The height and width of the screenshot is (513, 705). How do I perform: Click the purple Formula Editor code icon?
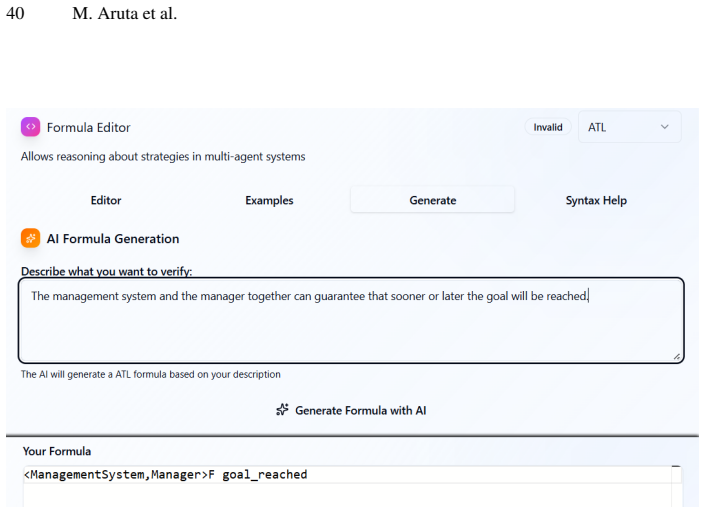(30, 127)
